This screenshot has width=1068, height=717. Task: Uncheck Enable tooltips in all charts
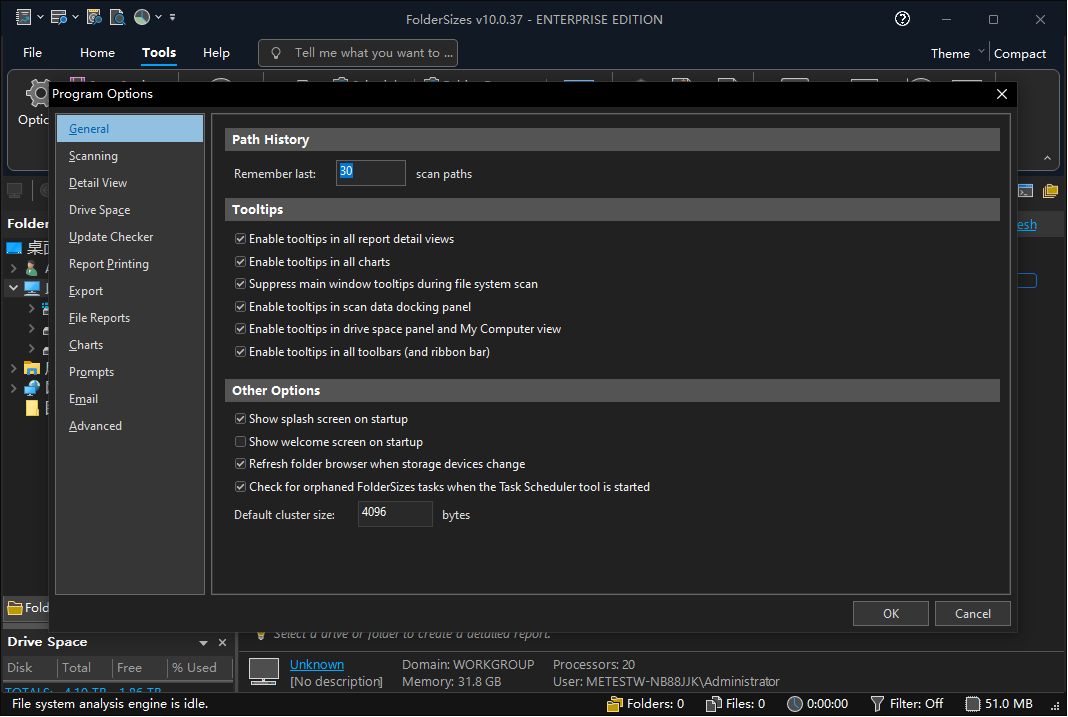coord(240,262)
